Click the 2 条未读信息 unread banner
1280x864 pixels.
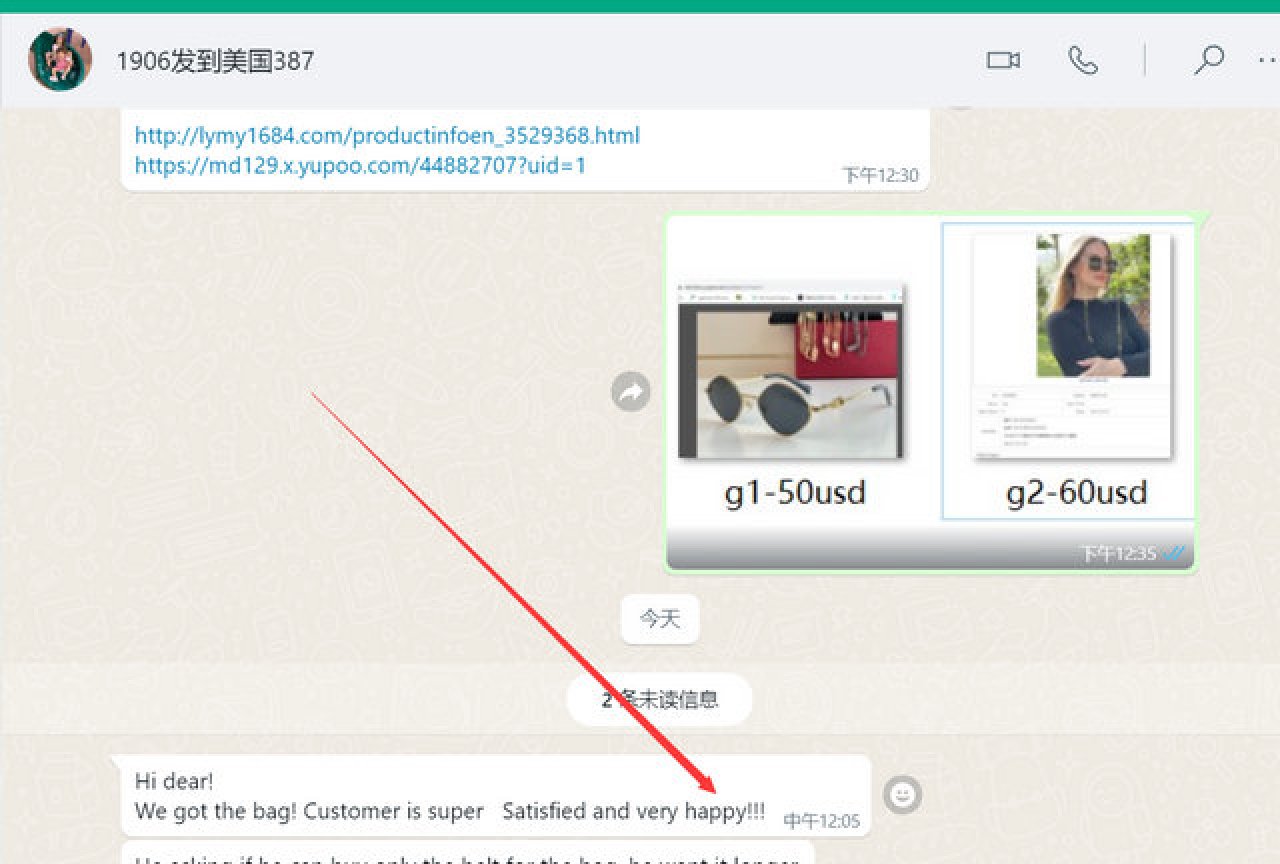click(x=659, y=699)
